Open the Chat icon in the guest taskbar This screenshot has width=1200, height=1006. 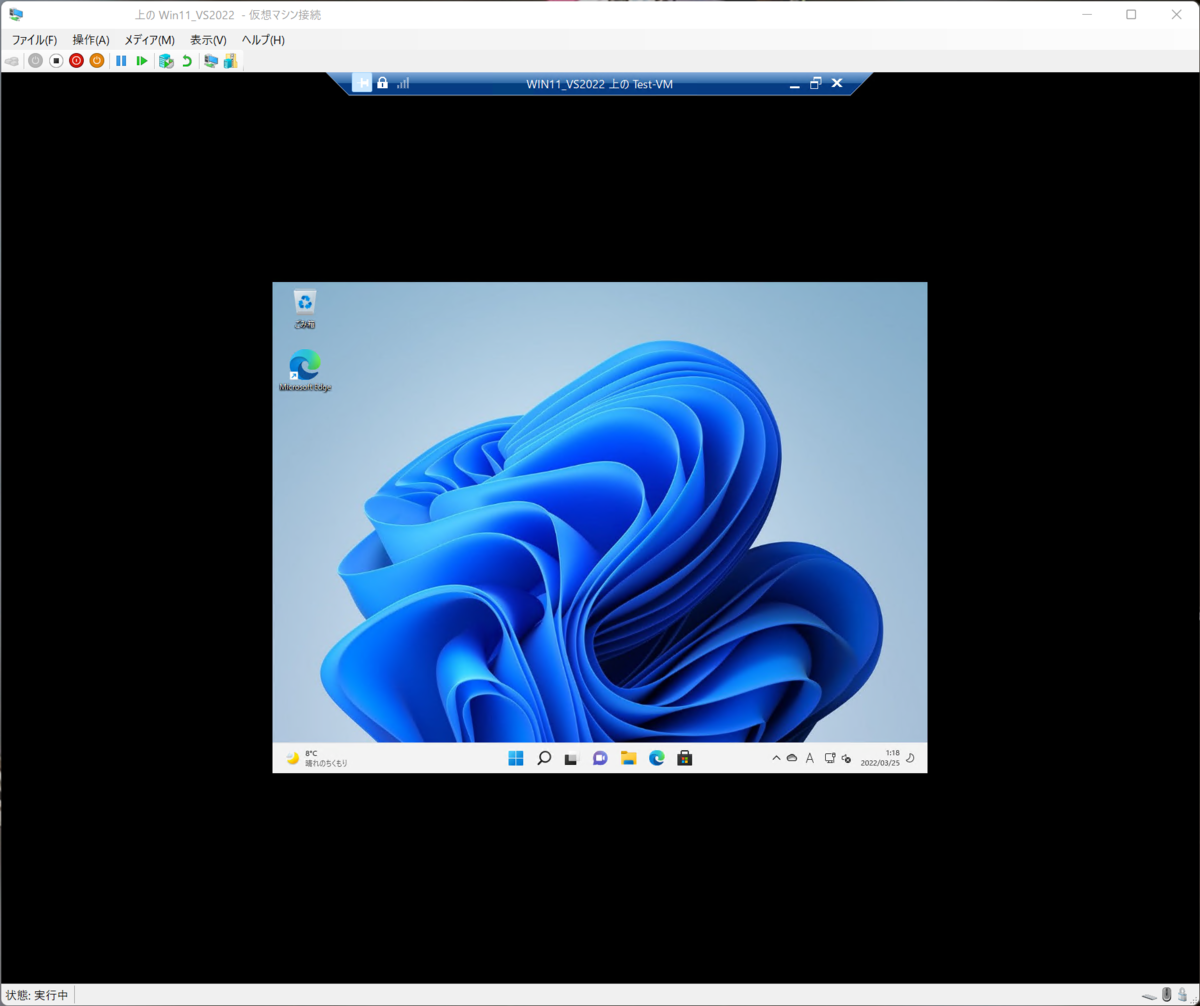coord(600,758)
